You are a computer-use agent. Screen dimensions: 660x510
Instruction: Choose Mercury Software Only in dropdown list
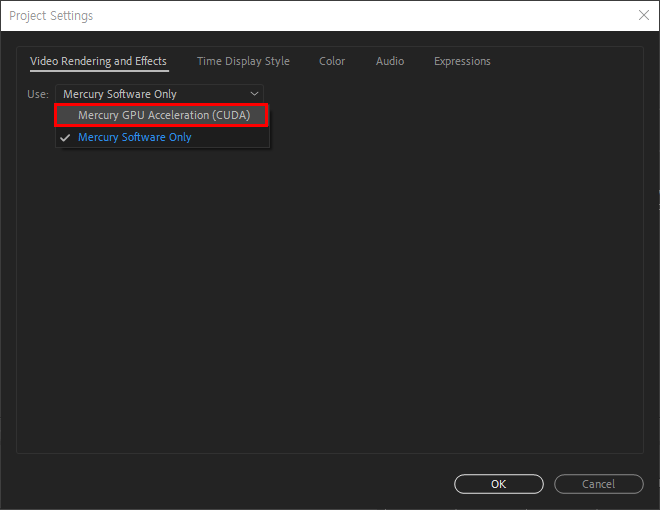tap(162, 137)
